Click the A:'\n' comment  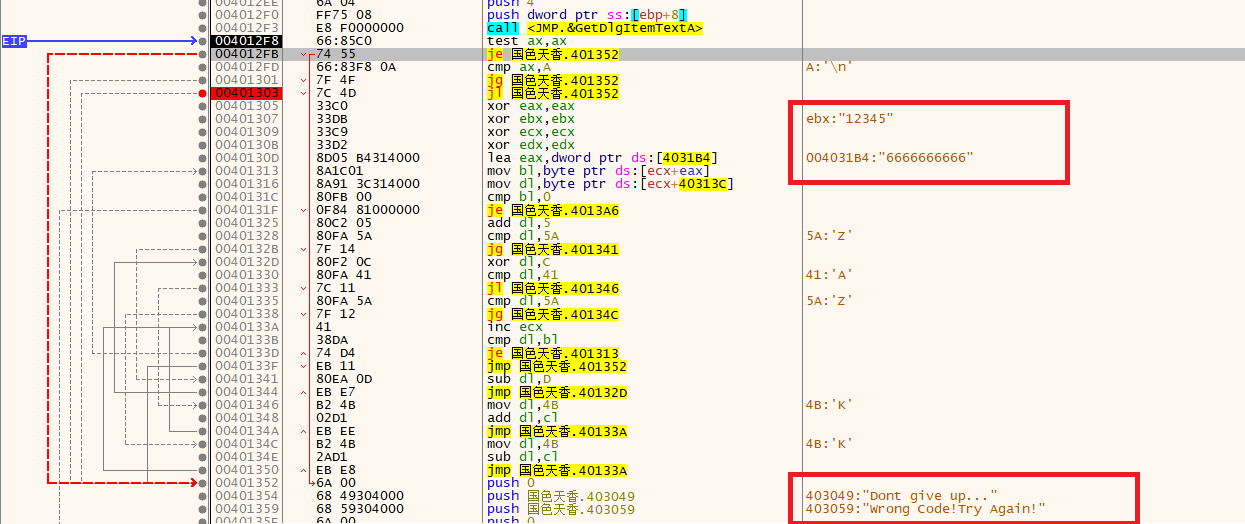click(x=828, y=67)
